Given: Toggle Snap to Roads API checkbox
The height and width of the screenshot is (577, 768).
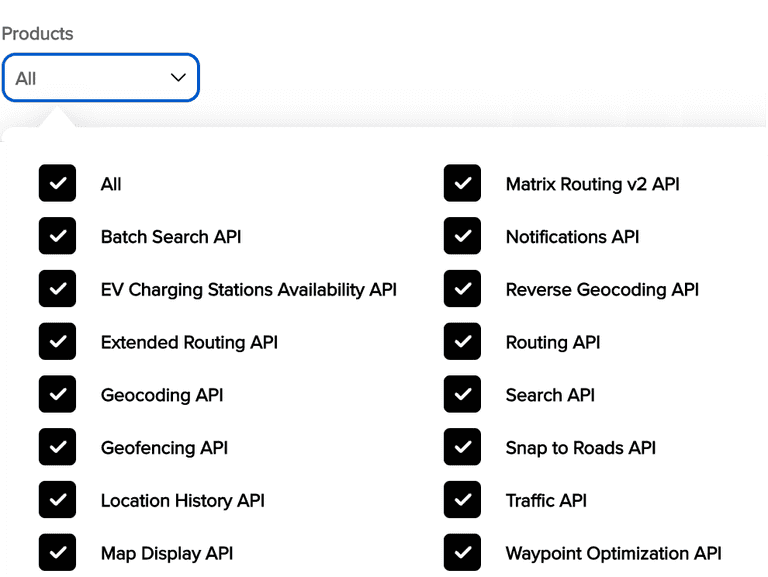Looking at the screenshot, I should tap(463, 448).
